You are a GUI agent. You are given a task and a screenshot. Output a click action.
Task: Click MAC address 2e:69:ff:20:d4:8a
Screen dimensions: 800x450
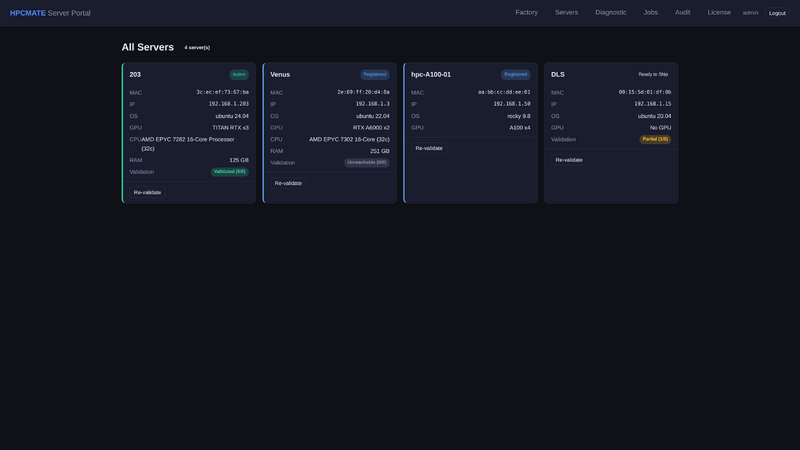[x=363, y=92]
